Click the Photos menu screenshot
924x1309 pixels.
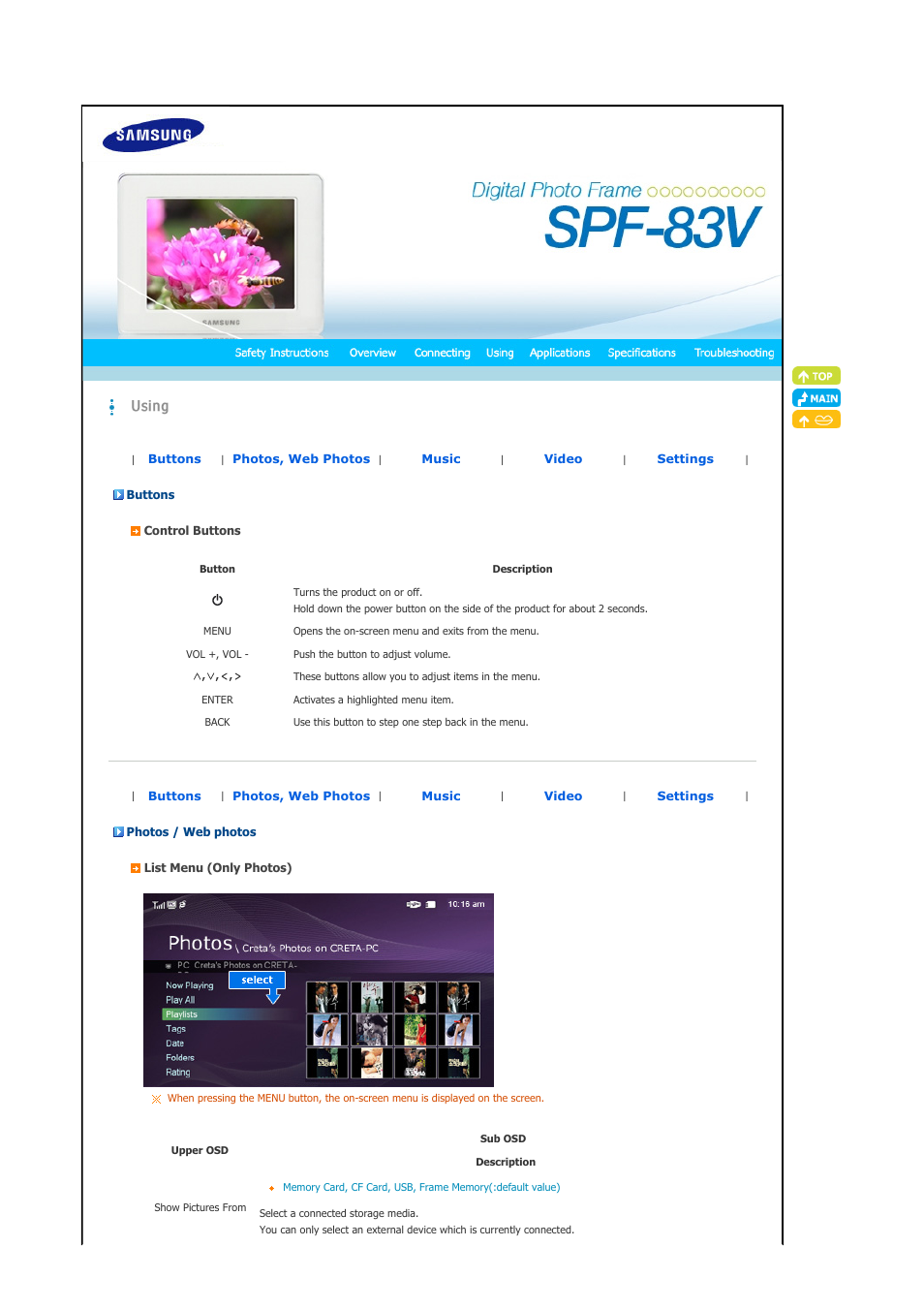pos(319,990)
